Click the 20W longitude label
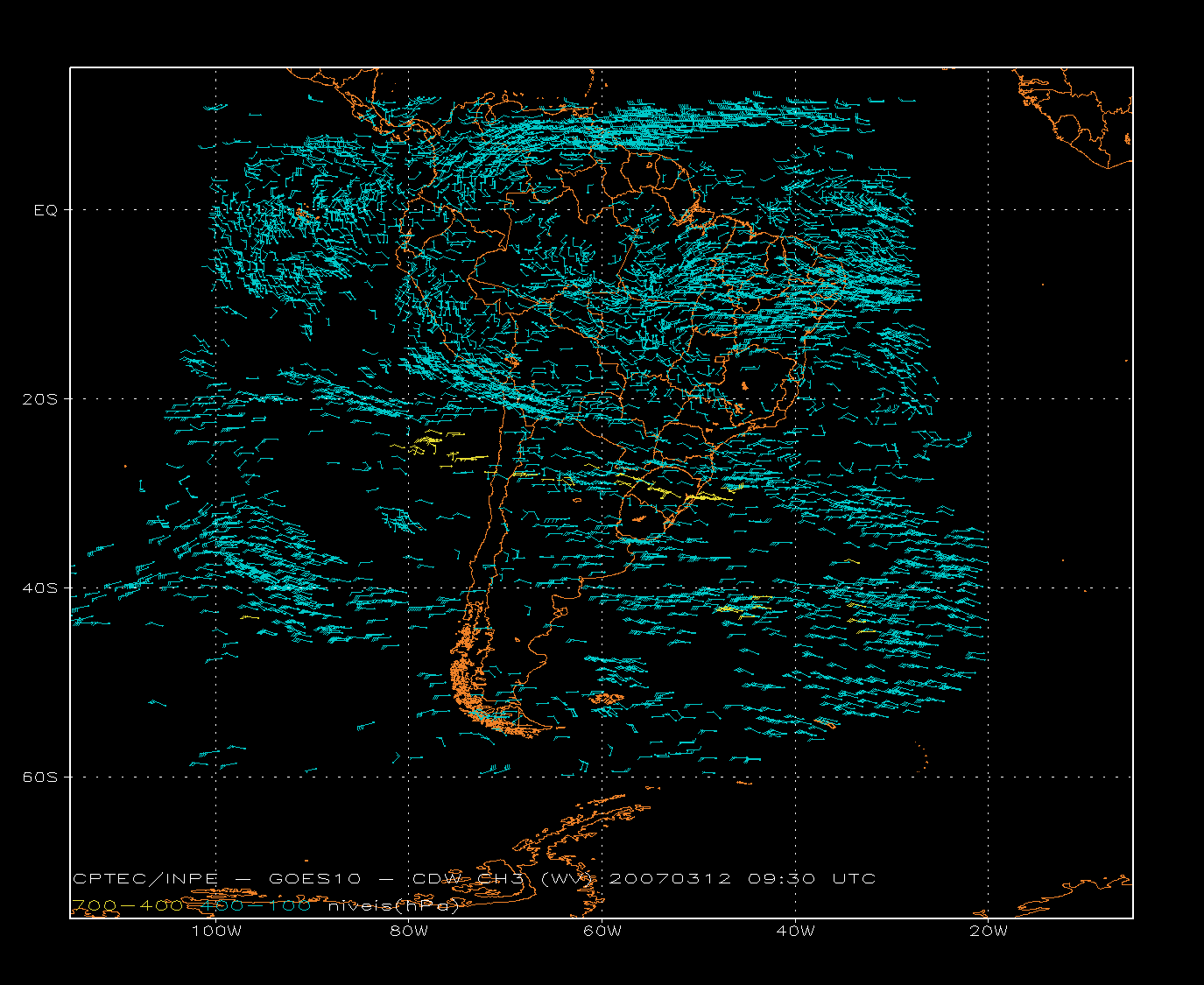The image size is (1204, 985). (989, 931)
